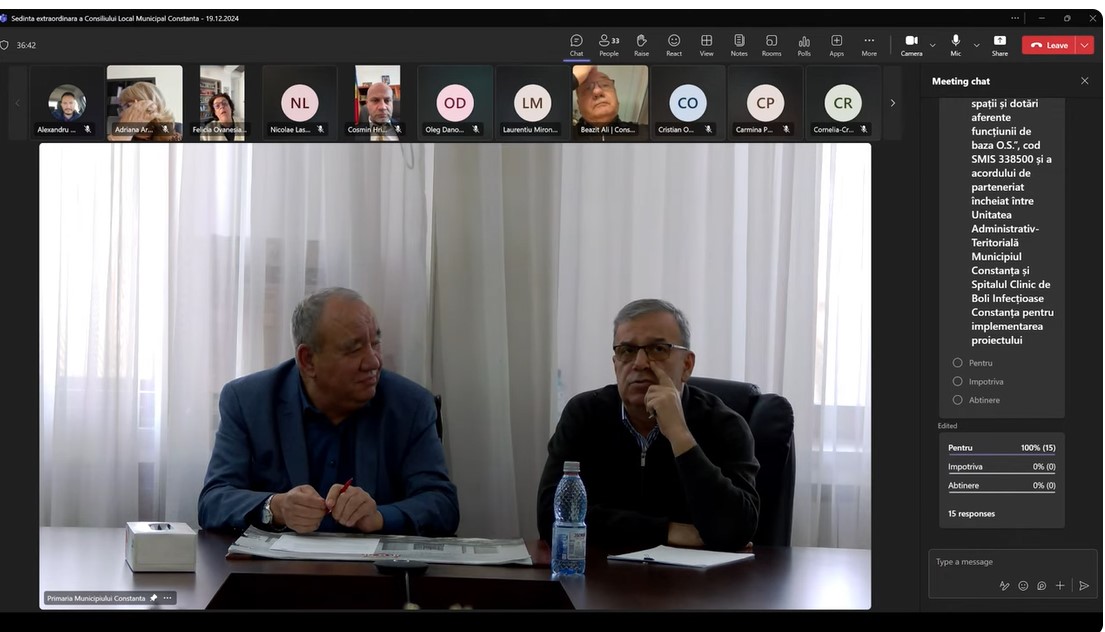Open chat attachment plus menu
Viewport: 1105px width, 632px height.
coord(1060,585)
